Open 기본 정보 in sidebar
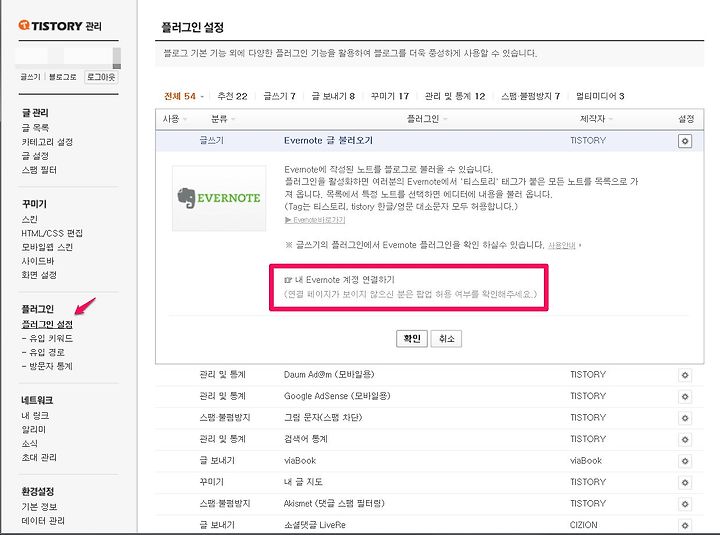Image resolution: width=720 pixels, height=535 pixels. tap(39, 507)
